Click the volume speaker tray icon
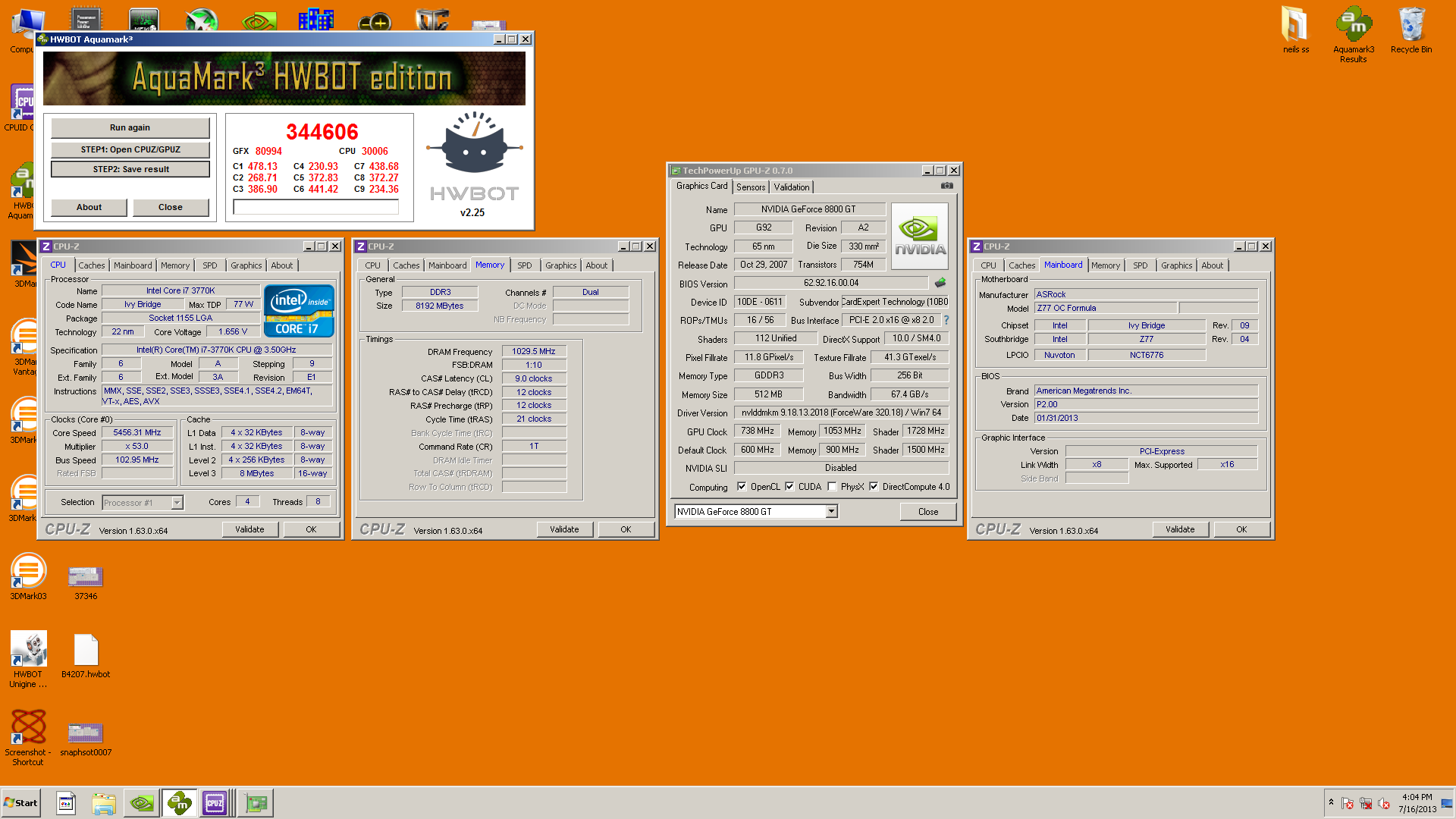 coord(1383,803)
